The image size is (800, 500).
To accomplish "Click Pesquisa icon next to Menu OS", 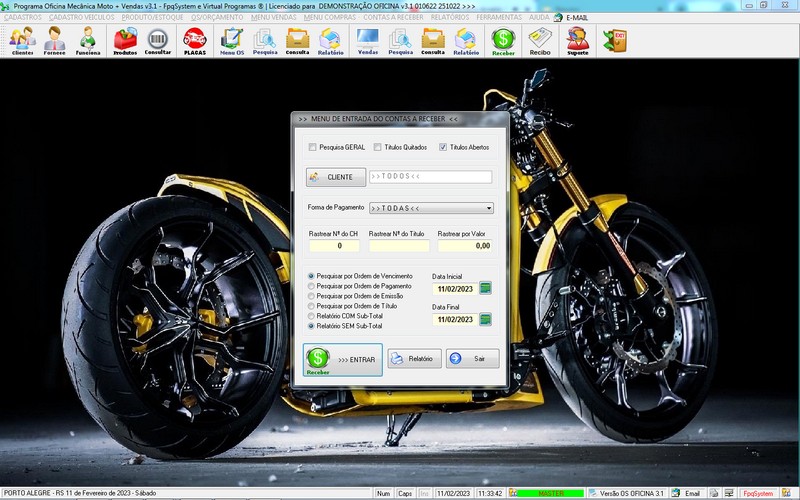I will 265,41.
